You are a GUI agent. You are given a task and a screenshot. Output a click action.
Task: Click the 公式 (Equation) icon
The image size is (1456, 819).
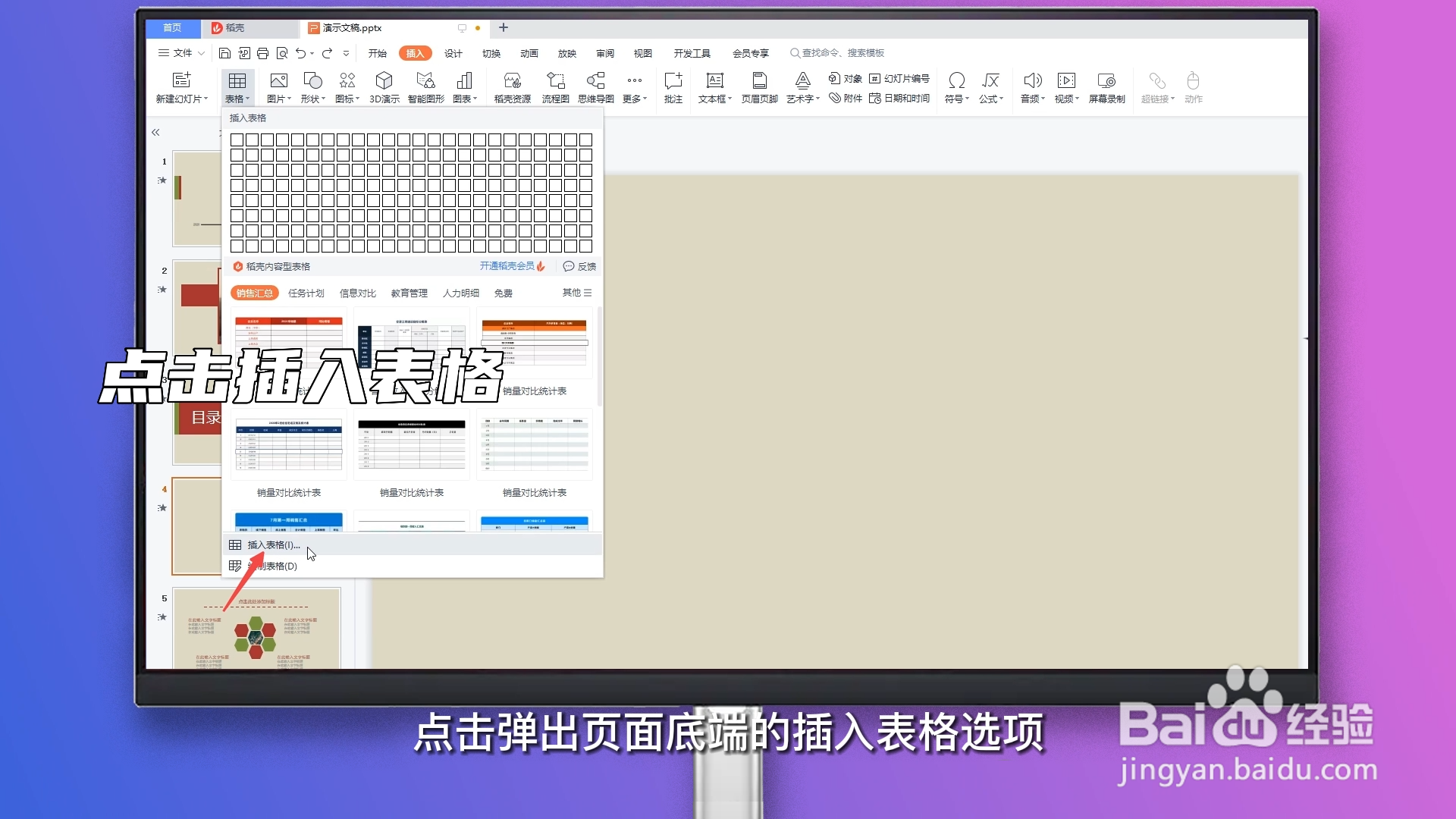click(991, 81)
